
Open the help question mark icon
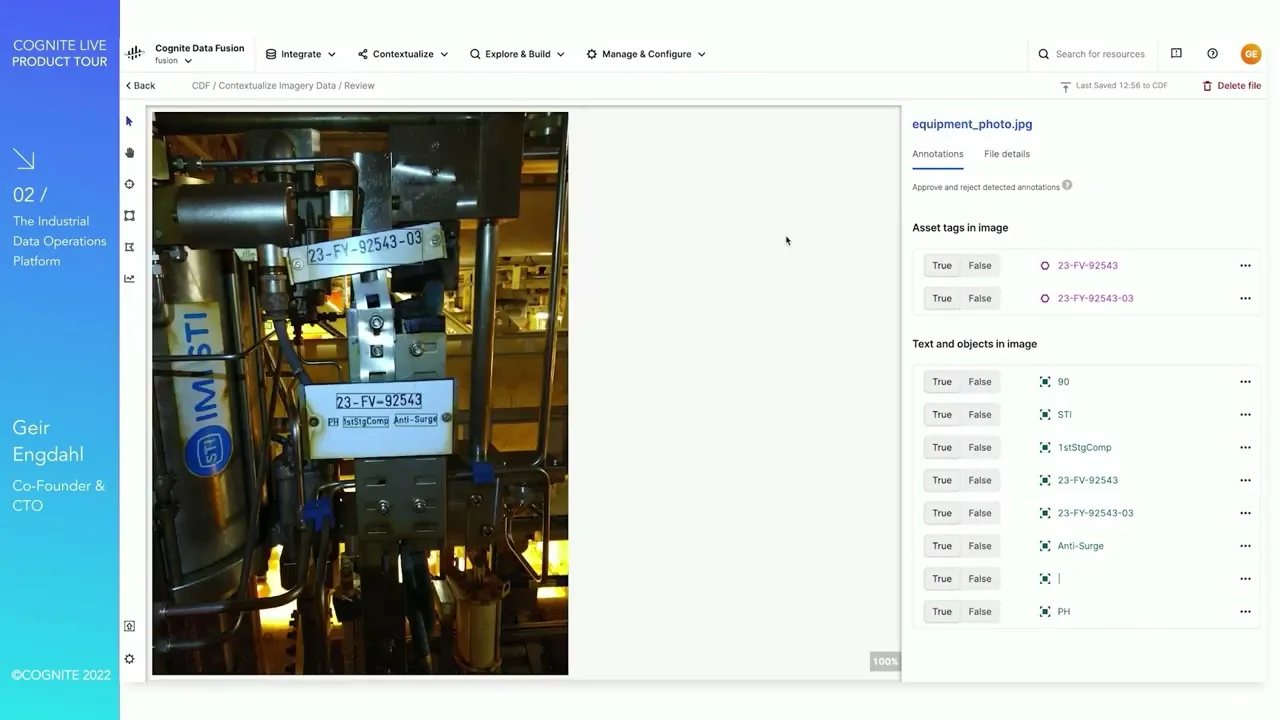pyautogui.click(x=1212, y=54)
